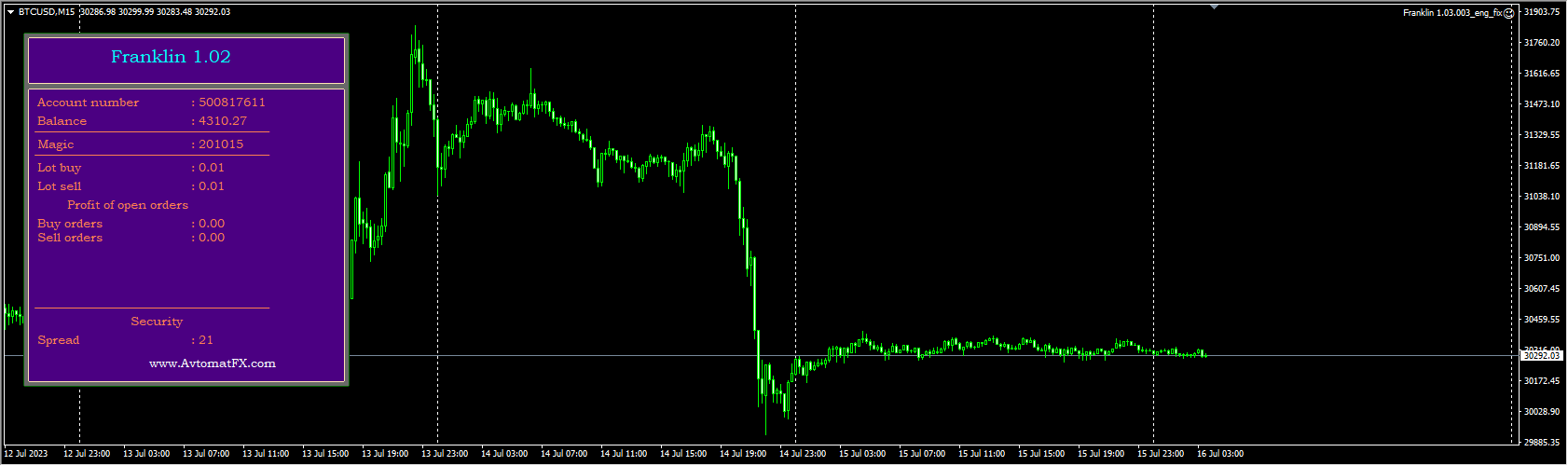Click the Lot buy value 0.01
This screenshot has height=466, width=1568.
(x=212, y=168)
